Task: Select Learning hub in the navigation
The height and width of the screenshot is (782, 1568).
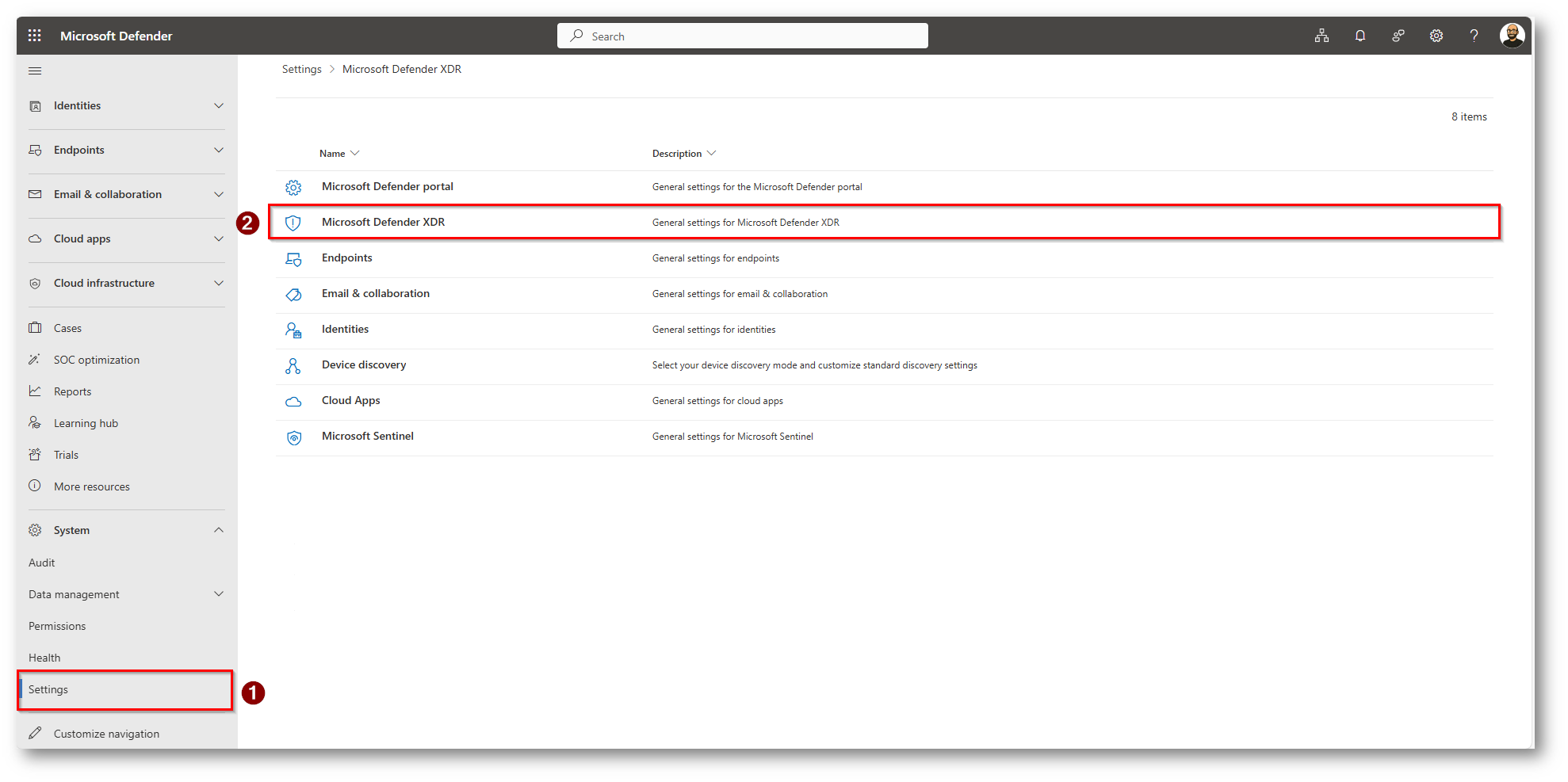Action: pos(86,423)
